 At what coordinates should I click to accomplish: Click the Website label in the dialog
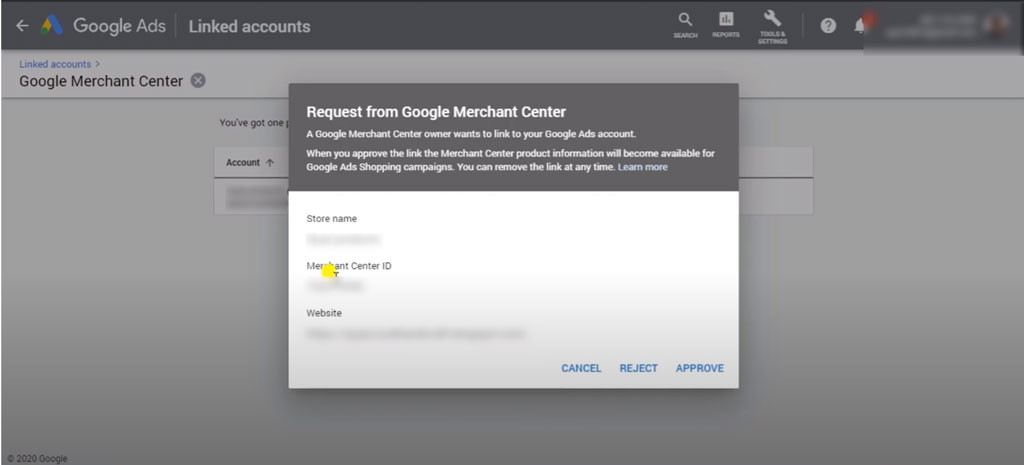tap(324, 313)
